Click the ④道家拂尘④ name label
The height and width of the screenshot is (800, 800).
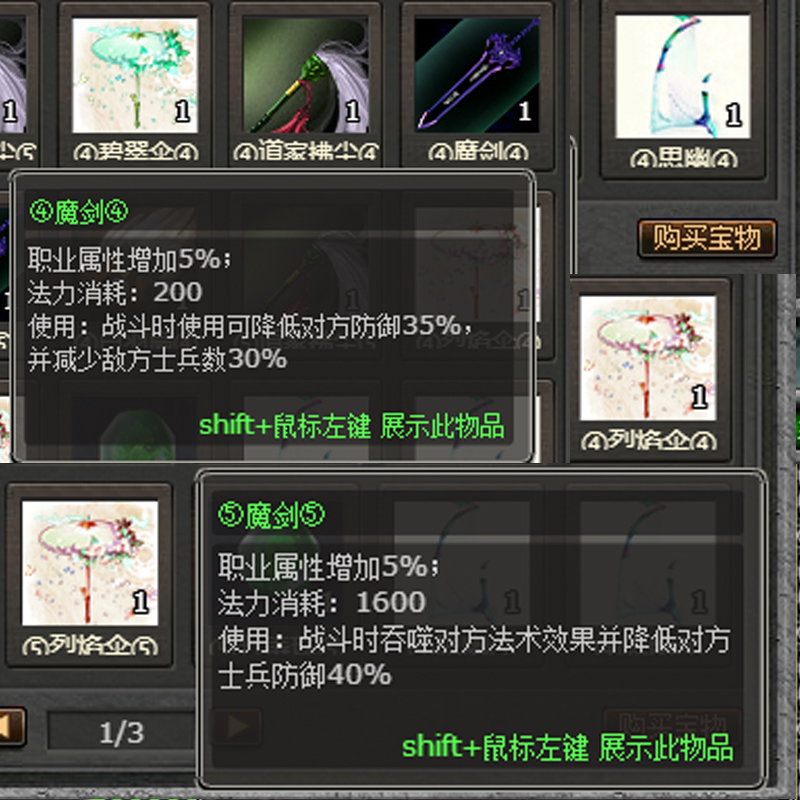(x=306, y=152)
